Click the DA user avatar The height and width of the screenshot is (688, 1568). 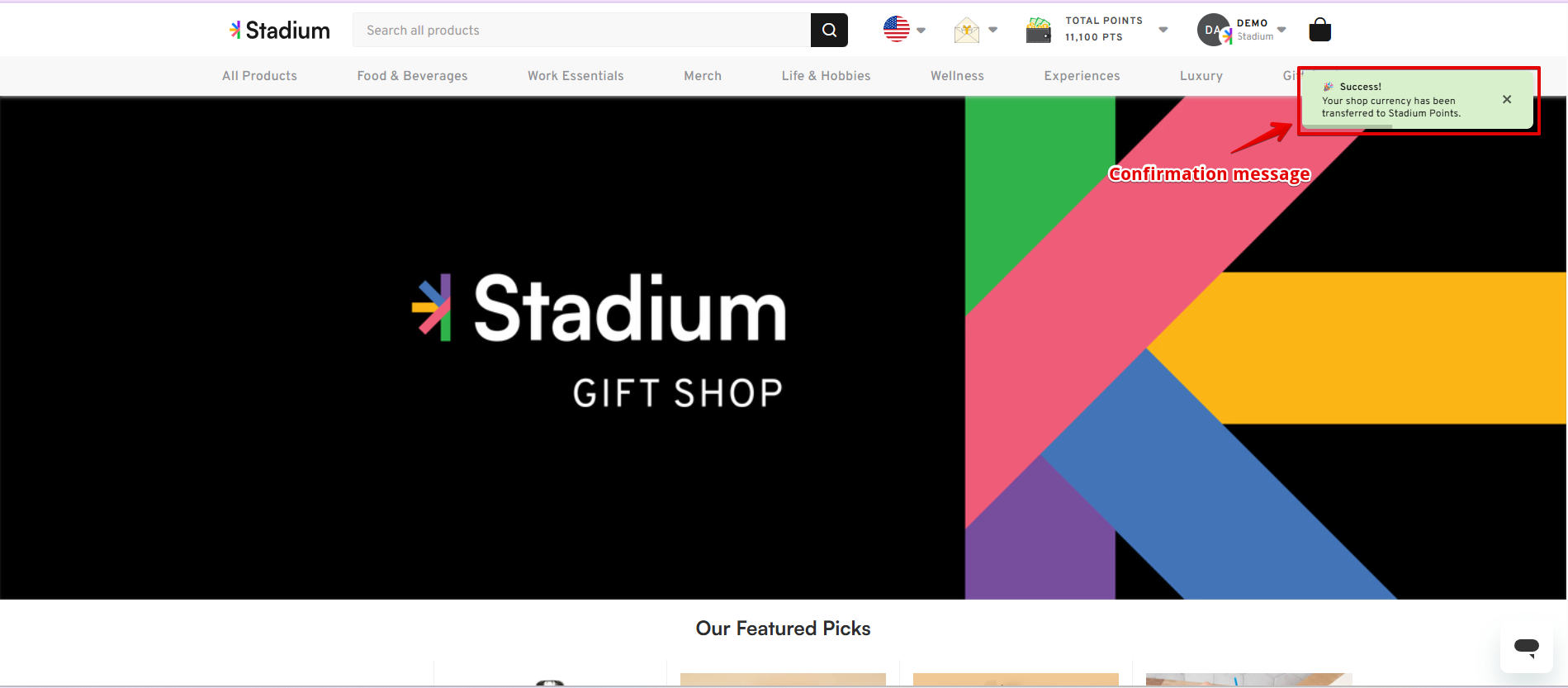(x=1213, y=31)
